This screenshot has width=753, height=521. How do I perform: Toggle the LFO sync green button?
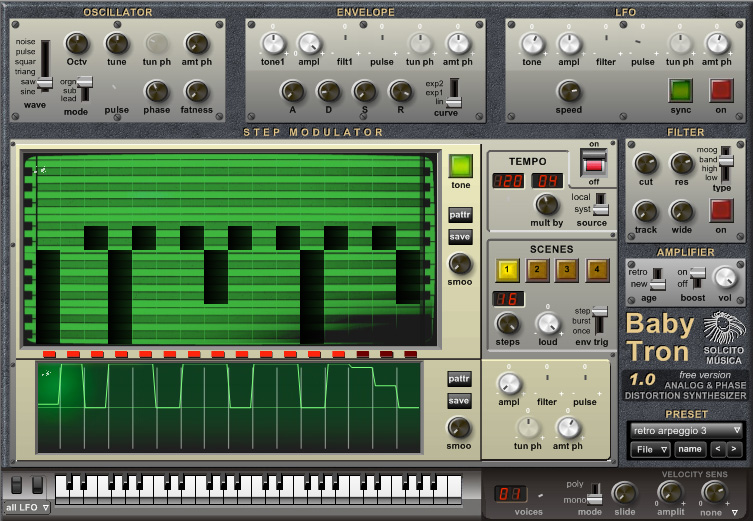(x=680, y=90)
